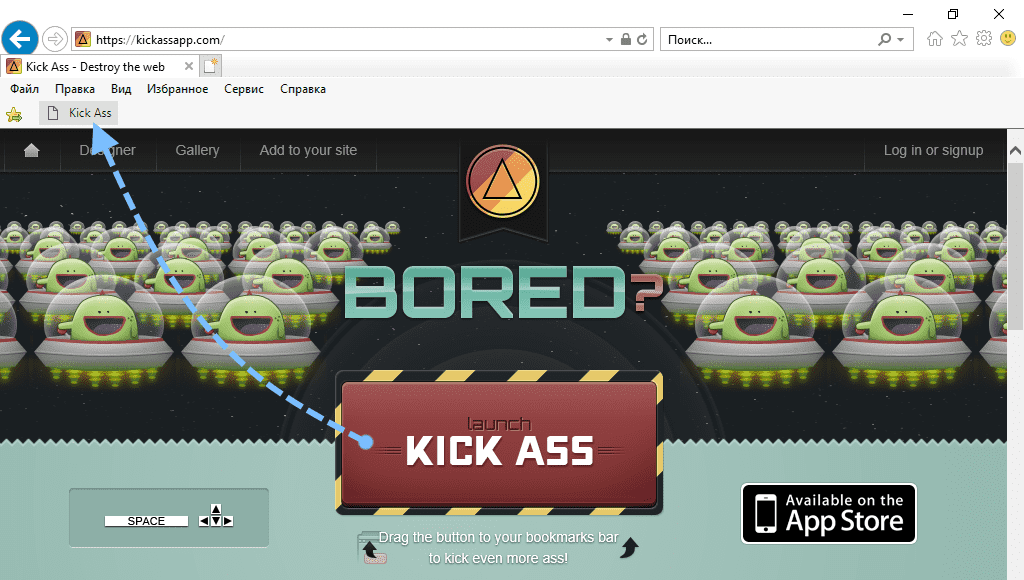Open the Файл menu

24,89
